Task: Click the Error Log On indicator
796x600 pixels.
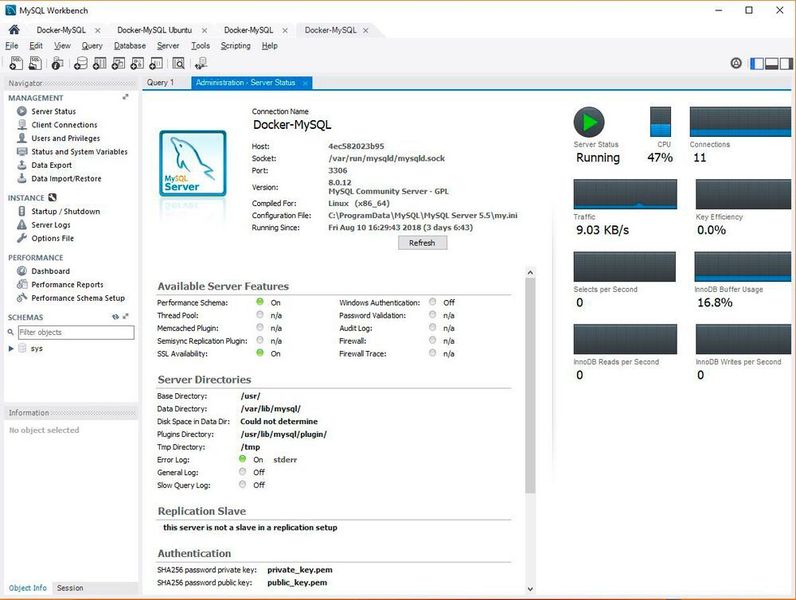Action: [x=243, y=459]
